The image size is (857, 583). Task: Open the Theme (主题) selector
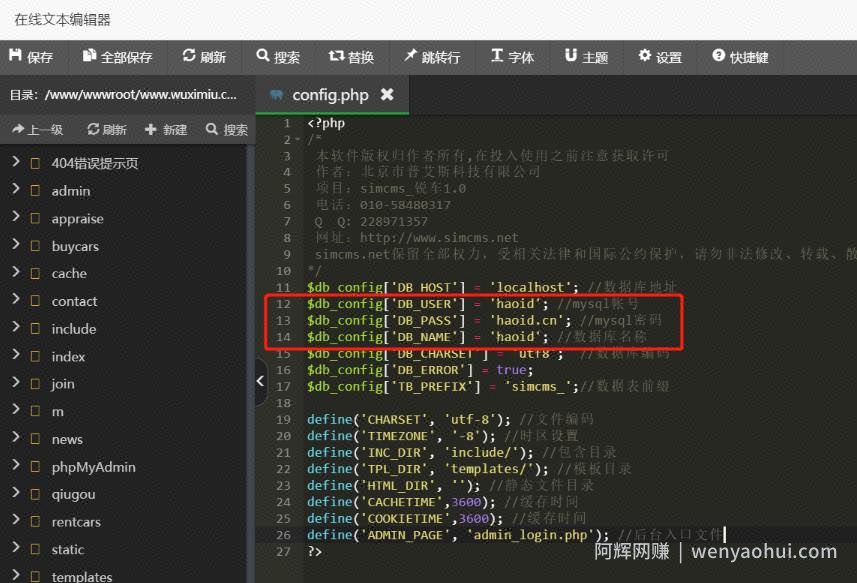pyautogui.click(x=586, y=57)
